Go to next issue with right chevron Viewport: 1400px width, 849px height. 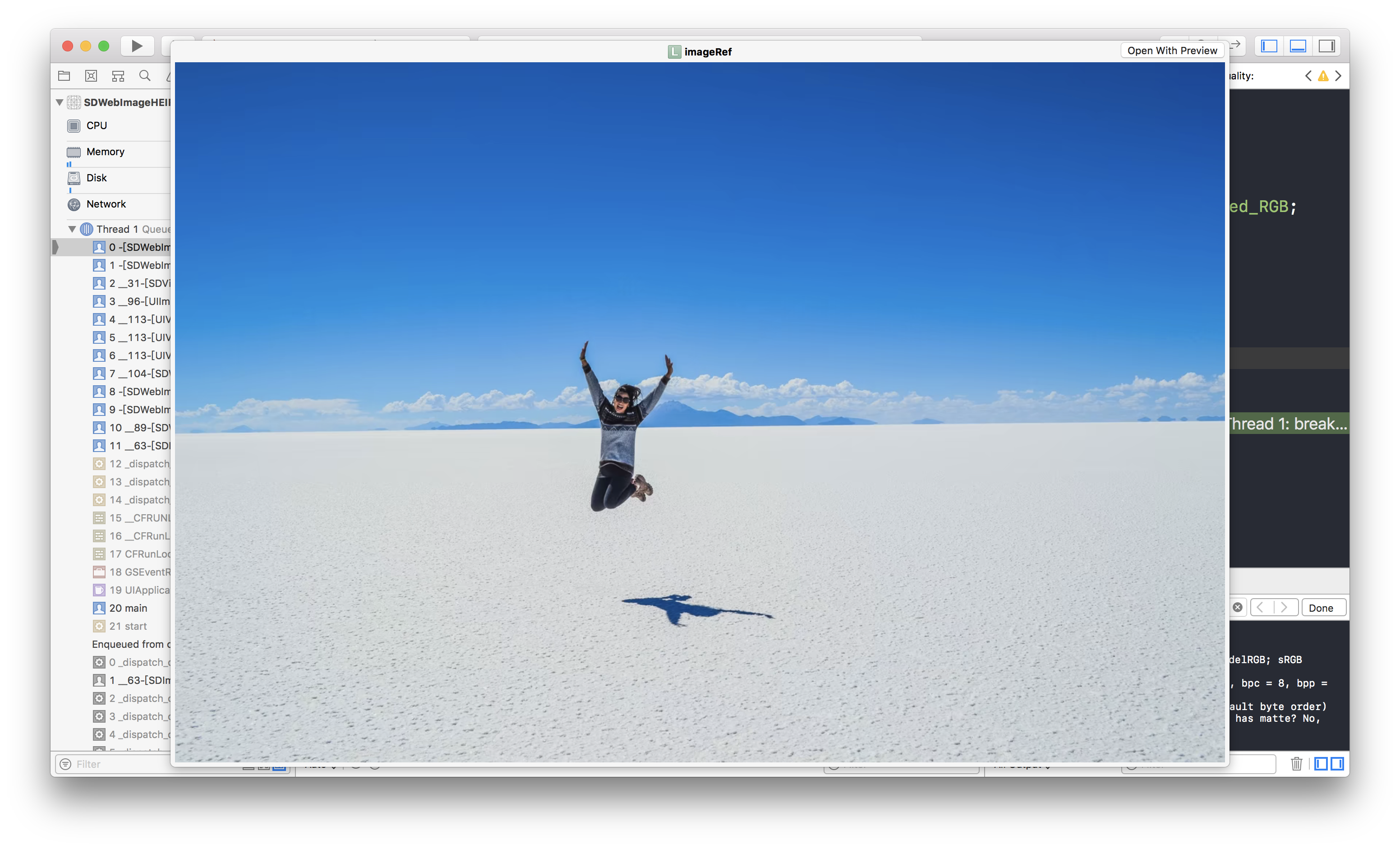1338,76
